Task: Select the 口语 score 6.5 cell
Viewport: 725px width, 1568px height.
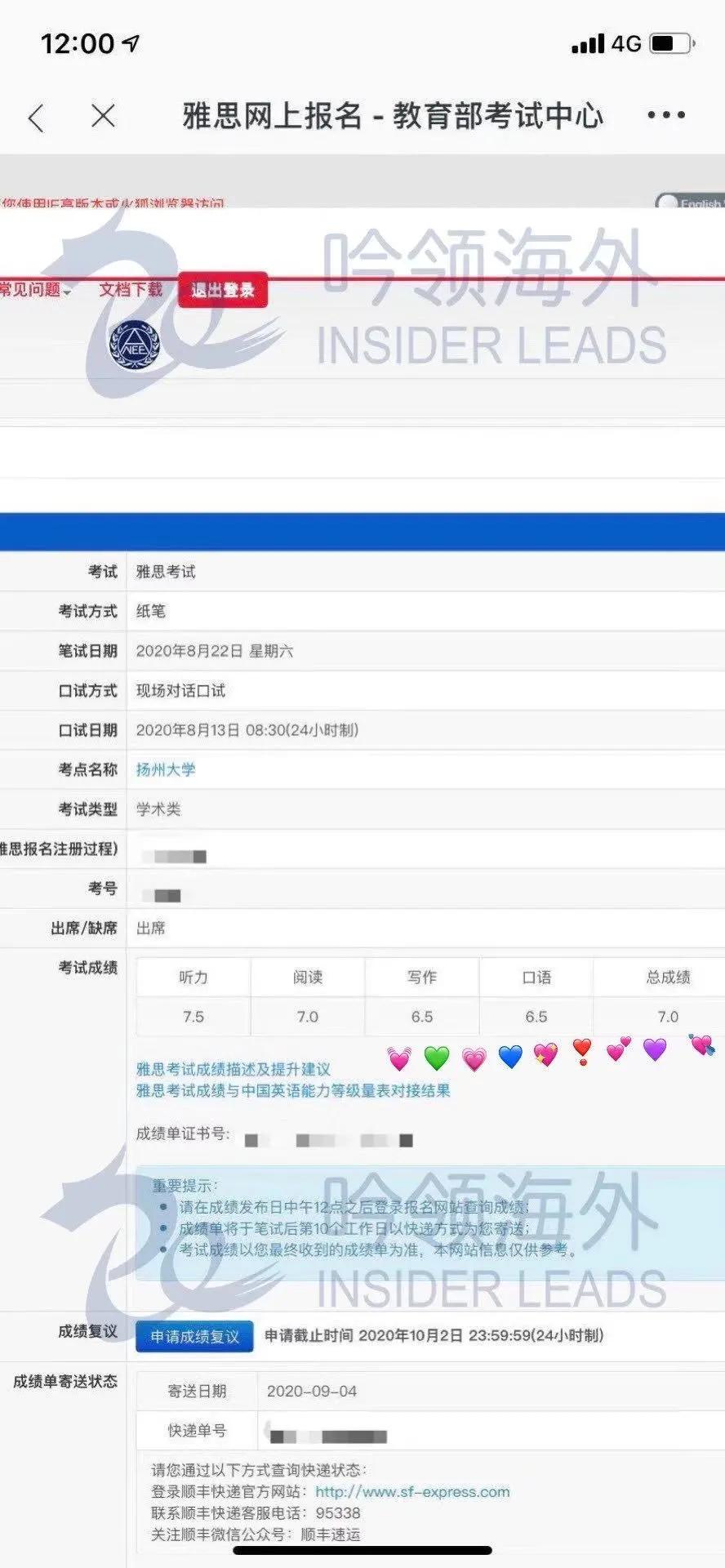Action: [x=536, y=1017]
